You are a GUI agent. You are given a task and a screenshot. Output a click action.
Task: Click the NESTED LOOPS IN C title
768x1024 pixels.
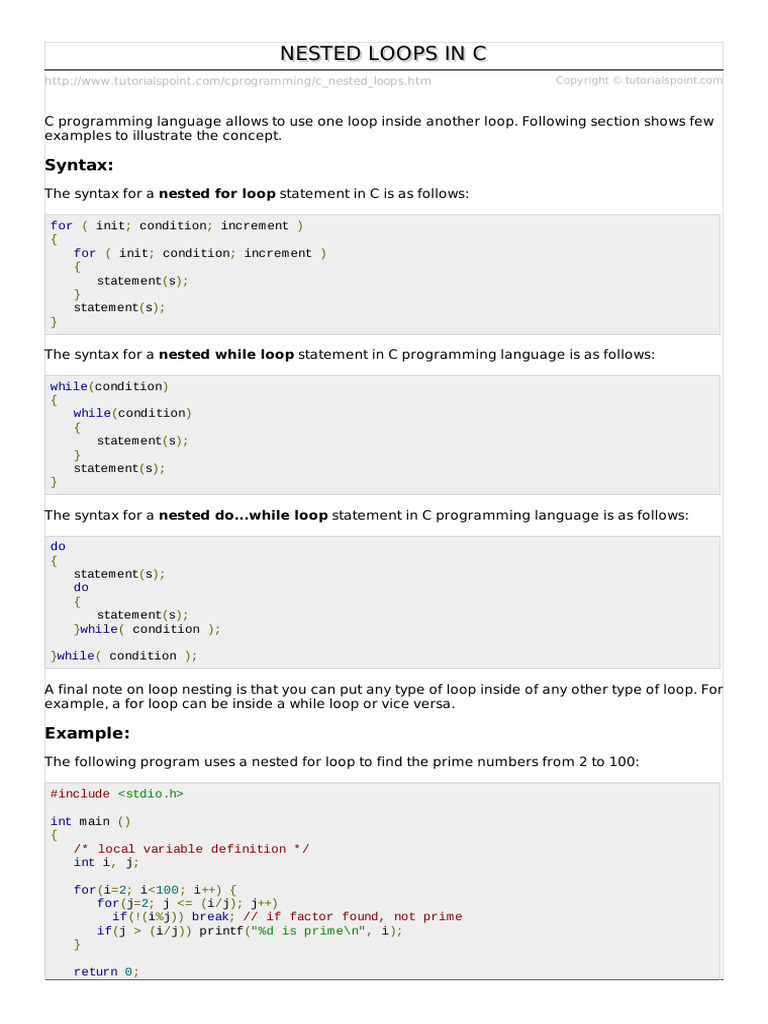tap(383, 54)
